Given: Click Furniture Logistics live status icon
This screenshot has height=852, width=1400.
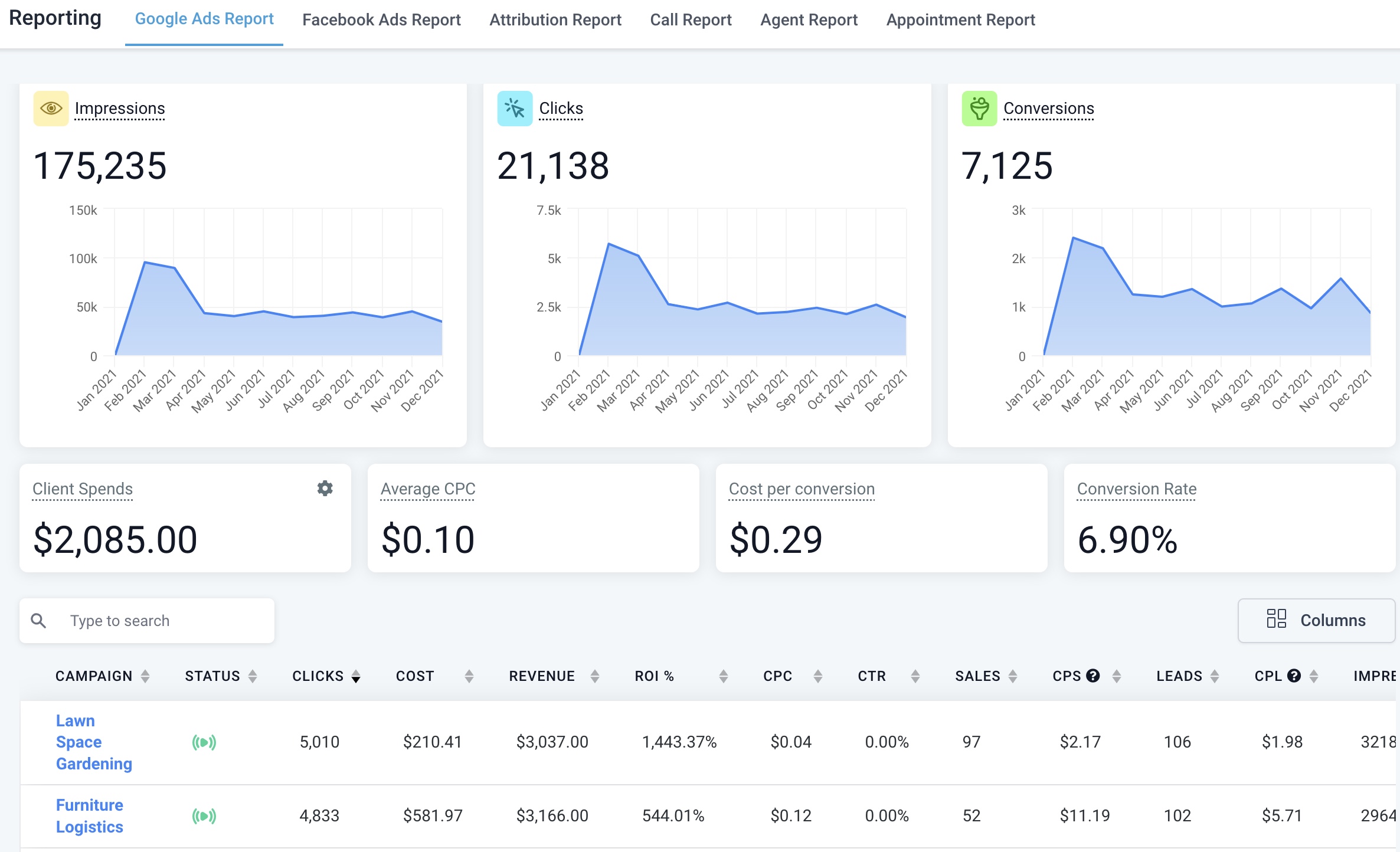Looking at the screenshot, I should click(204, 815).
